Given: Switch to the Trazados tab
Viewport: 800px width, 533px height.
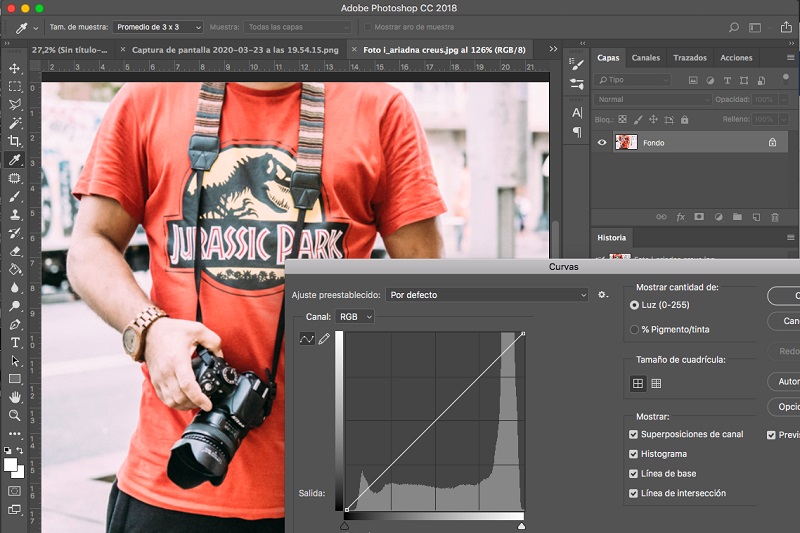Looking at the screenshot, I should pyautogui.click(x=690, y=58).
